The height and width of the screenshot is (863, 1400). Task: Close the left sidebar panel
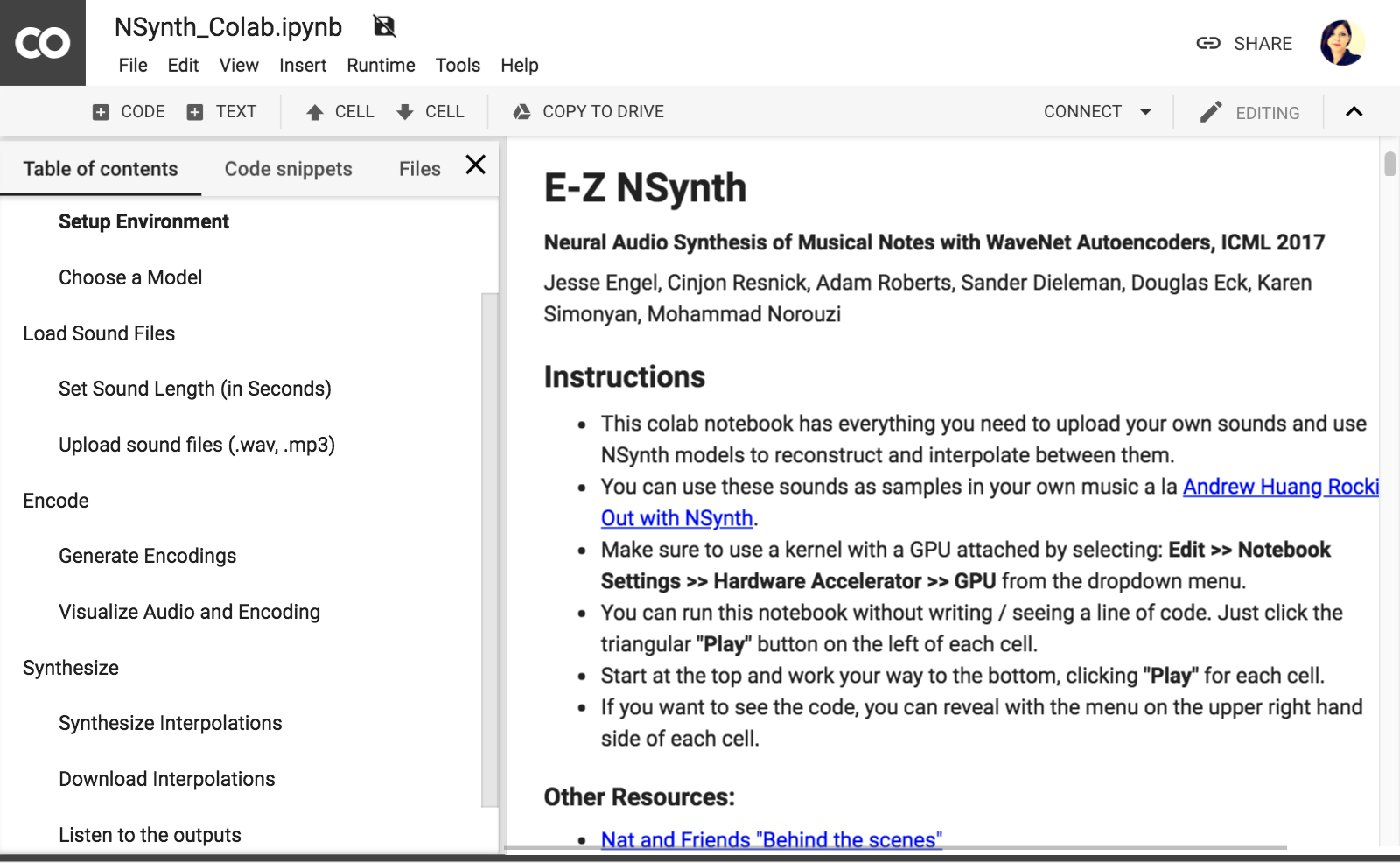tap(475, 165)
